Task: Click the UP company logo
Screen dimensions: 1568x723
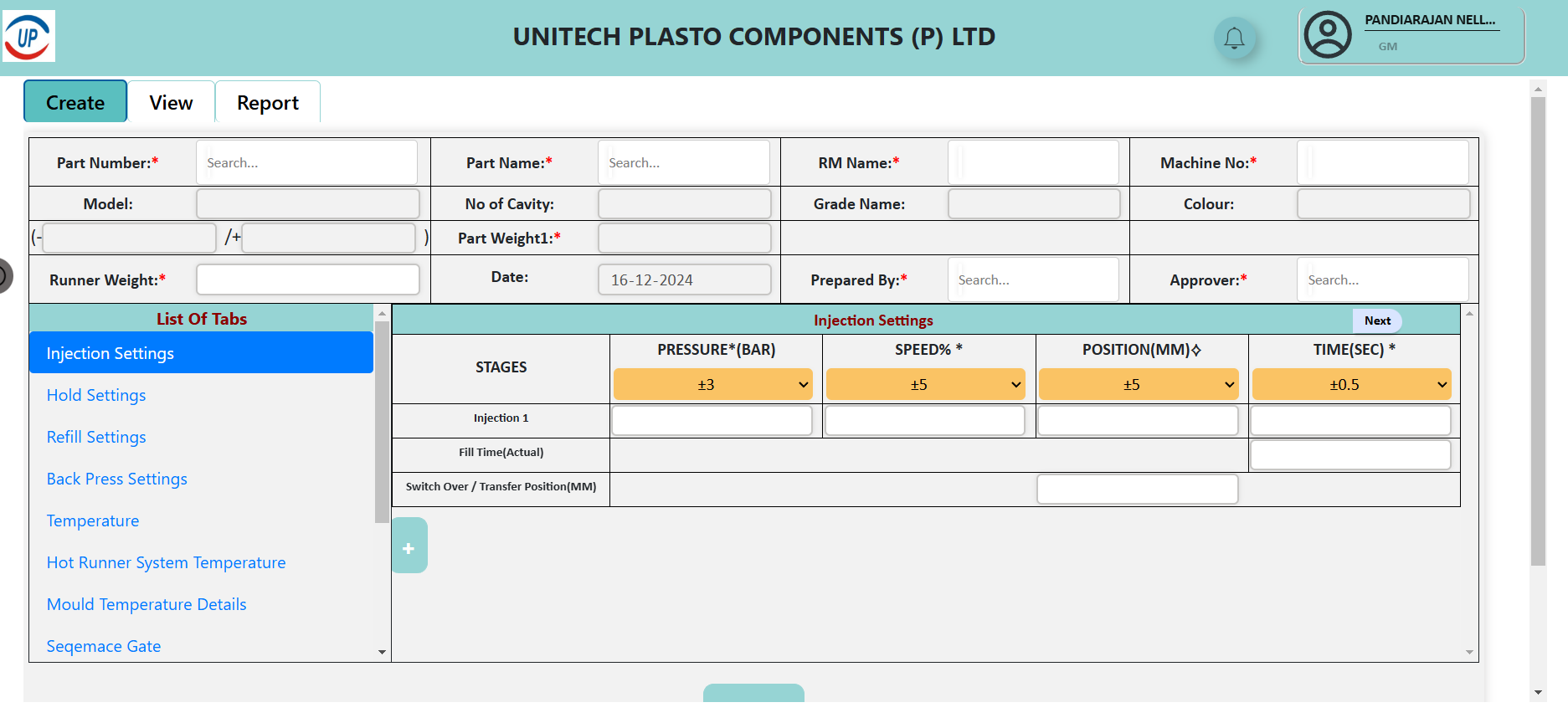Action: pos(29,36)
